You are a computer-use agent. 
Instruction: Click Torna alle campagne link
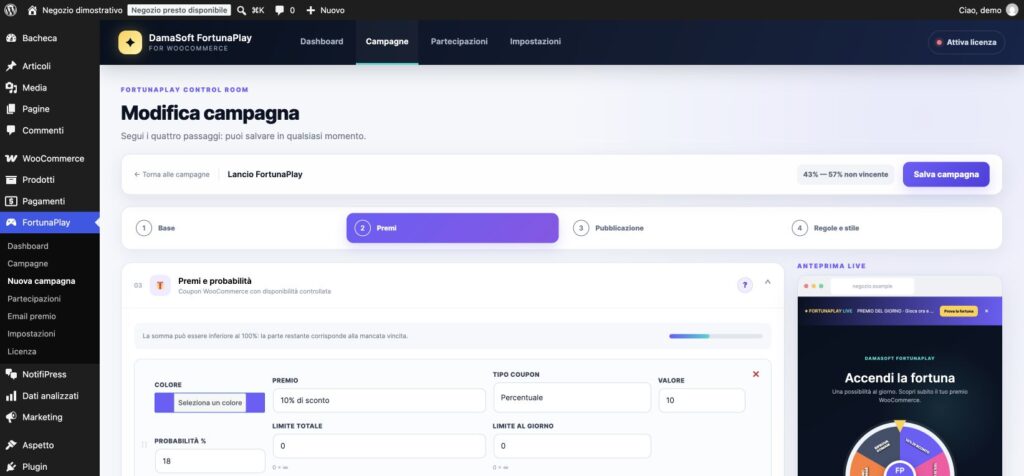point(172,174)
